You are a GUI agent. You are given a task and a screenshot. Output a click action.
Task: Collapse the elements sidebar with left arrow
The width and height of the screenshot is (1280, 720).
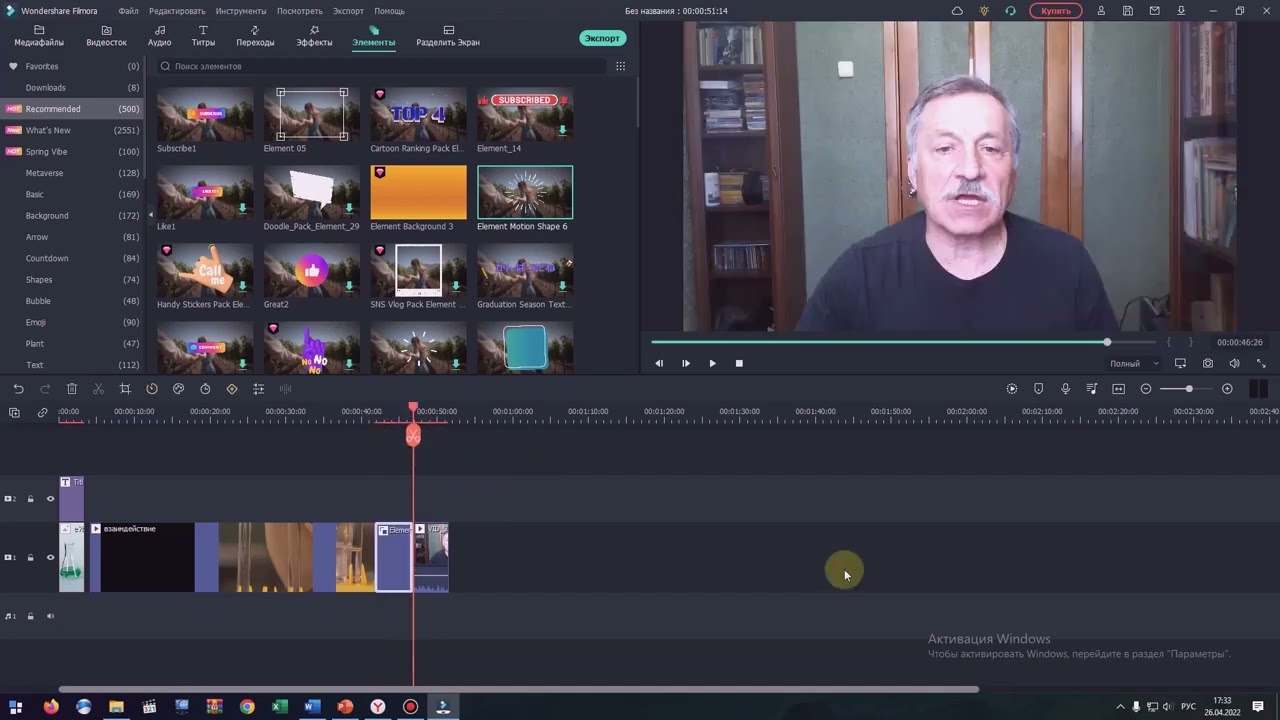pos(151,215)
